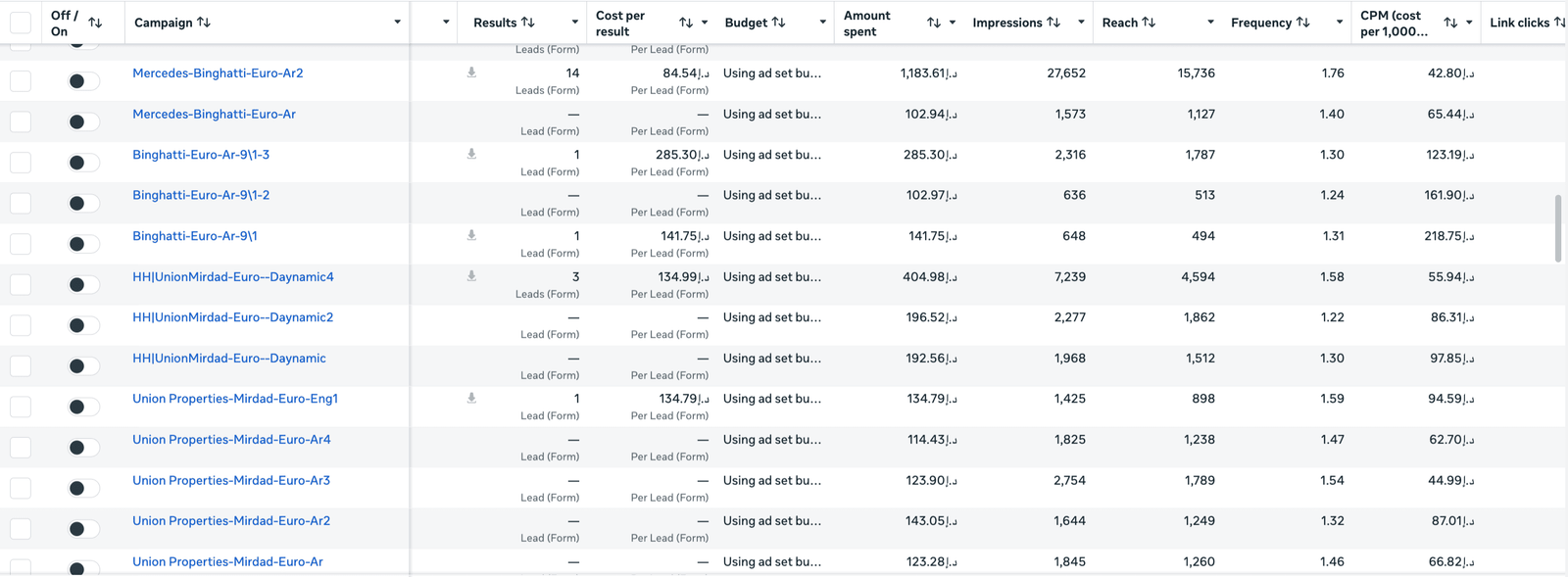
Task: Open Union Properties-Mirdad-Euro-Ar2 campaign
Action: [231, 520]
